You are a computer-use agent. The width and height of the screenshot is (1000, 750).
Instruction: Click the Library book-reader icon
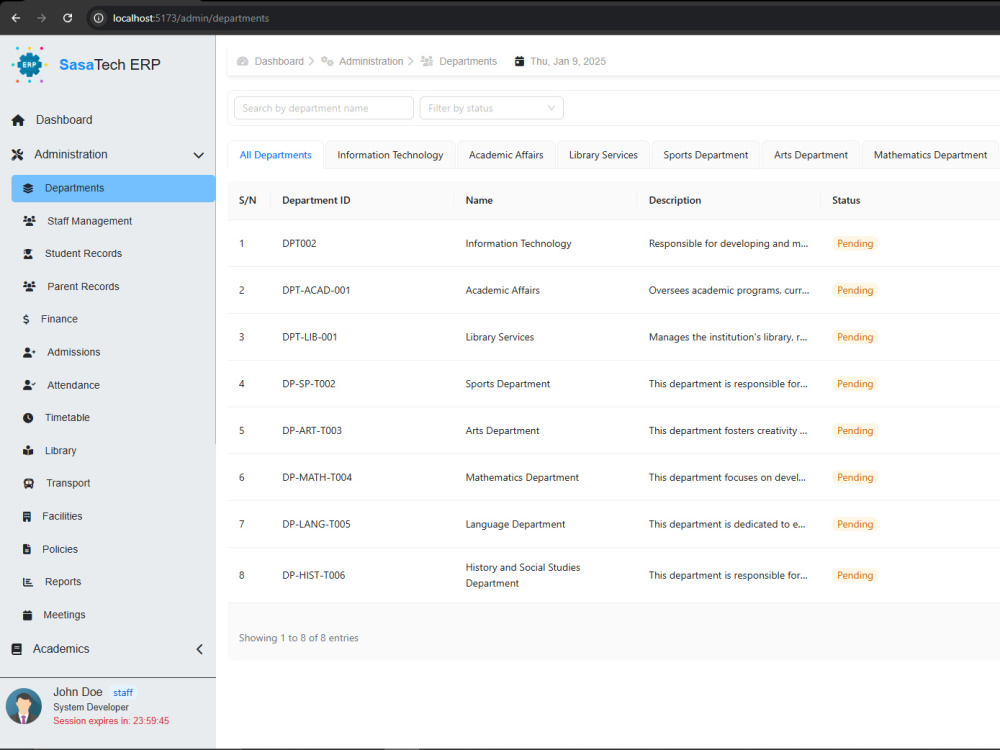pyautogui.click(x=28, y=451)
